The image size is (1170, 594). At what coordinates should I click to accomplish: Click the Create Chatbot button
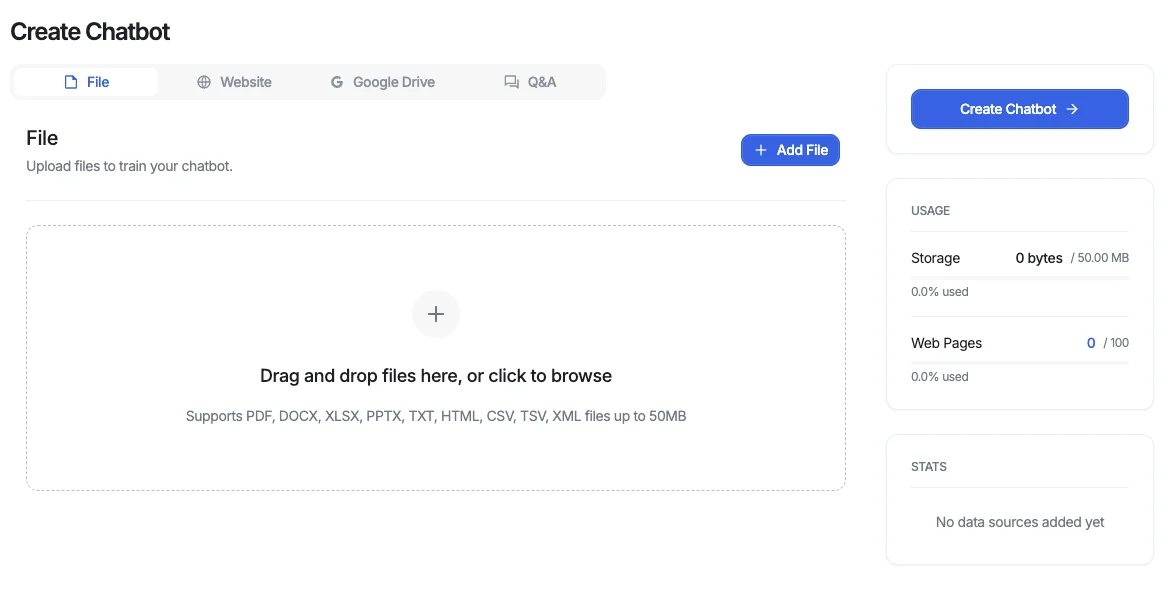pyautogui.click(x=1019, y=108)
